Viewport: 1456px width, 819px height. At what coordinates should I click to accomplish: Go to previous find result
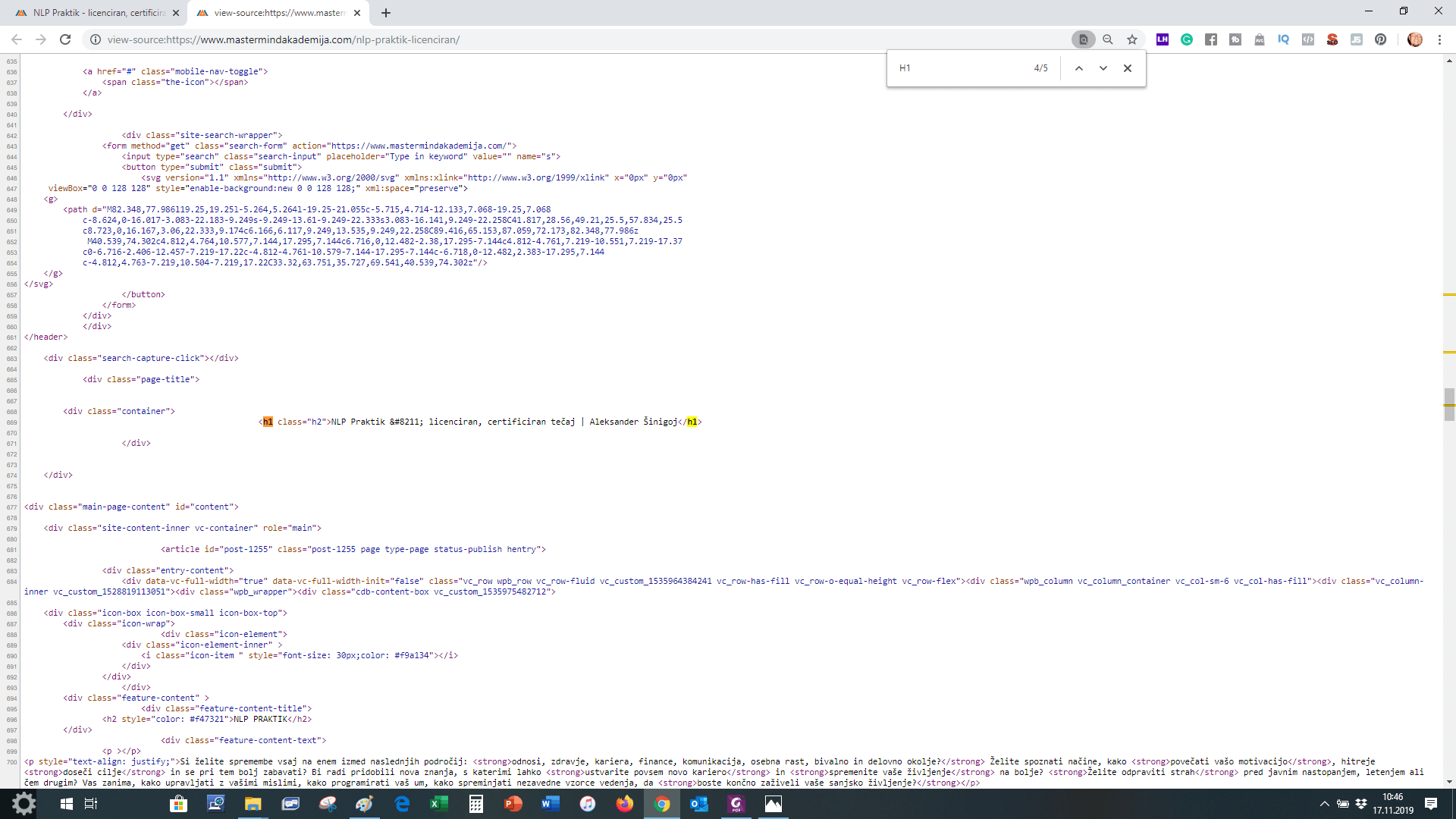click(1078, 68)
